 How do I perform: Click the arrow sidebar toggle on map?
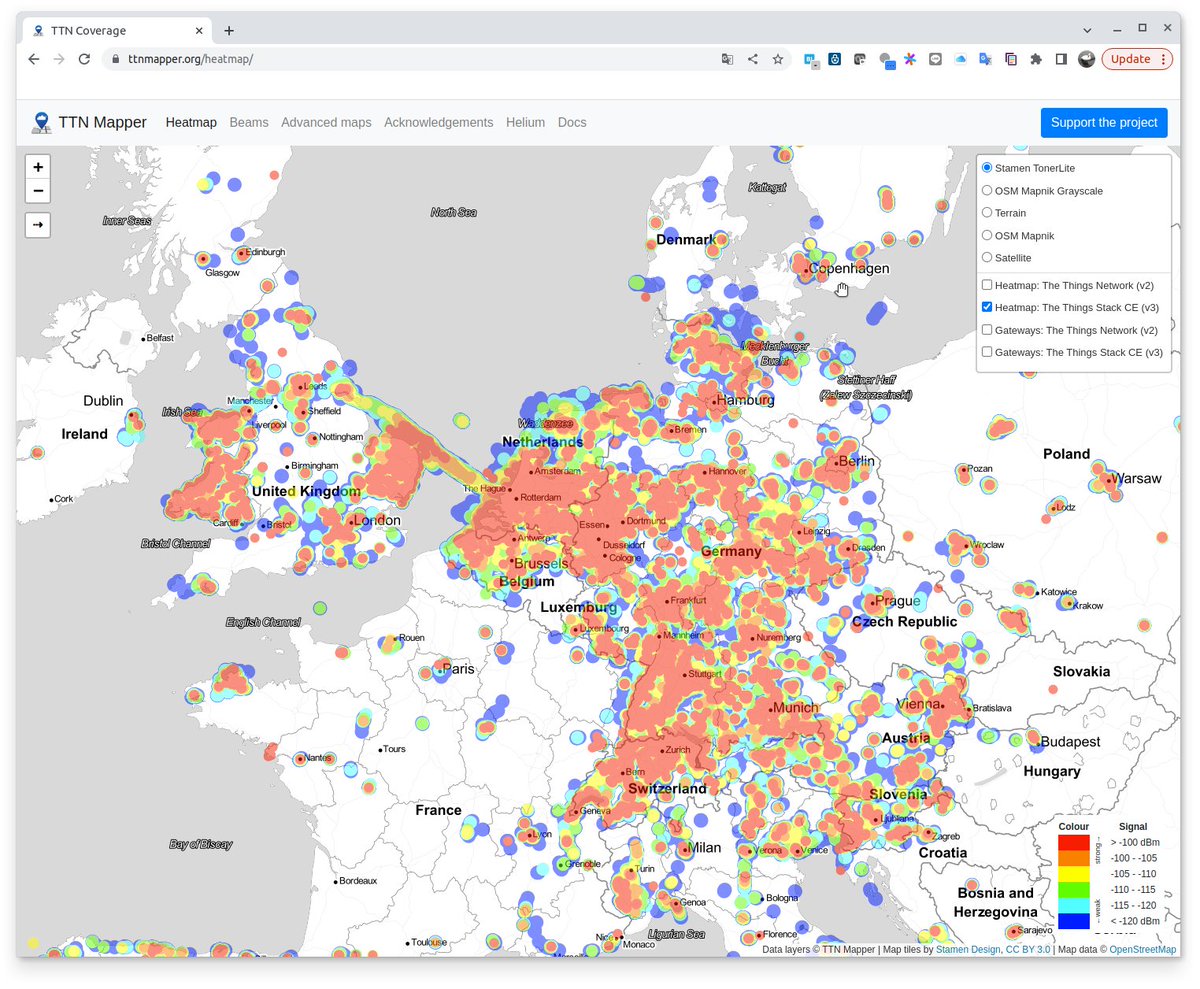point(38,225)
